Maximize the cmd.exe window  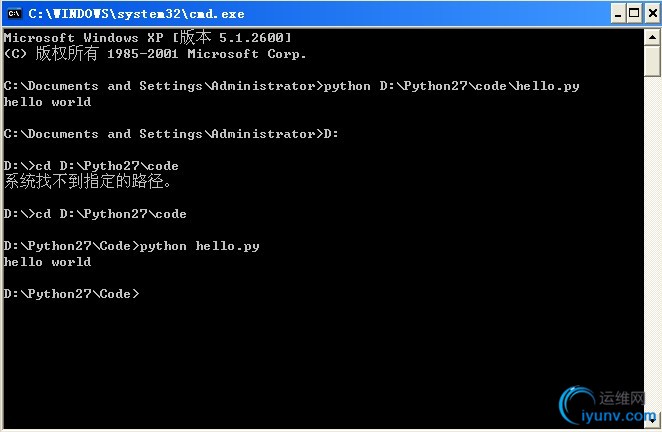tap(634, 14)
